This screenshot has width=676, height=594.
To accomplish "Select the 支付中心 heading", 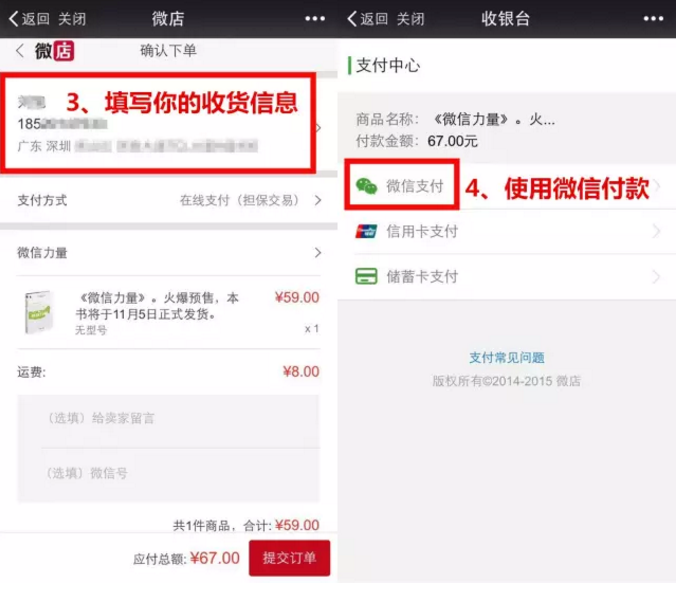I will [x=388, y=66].
